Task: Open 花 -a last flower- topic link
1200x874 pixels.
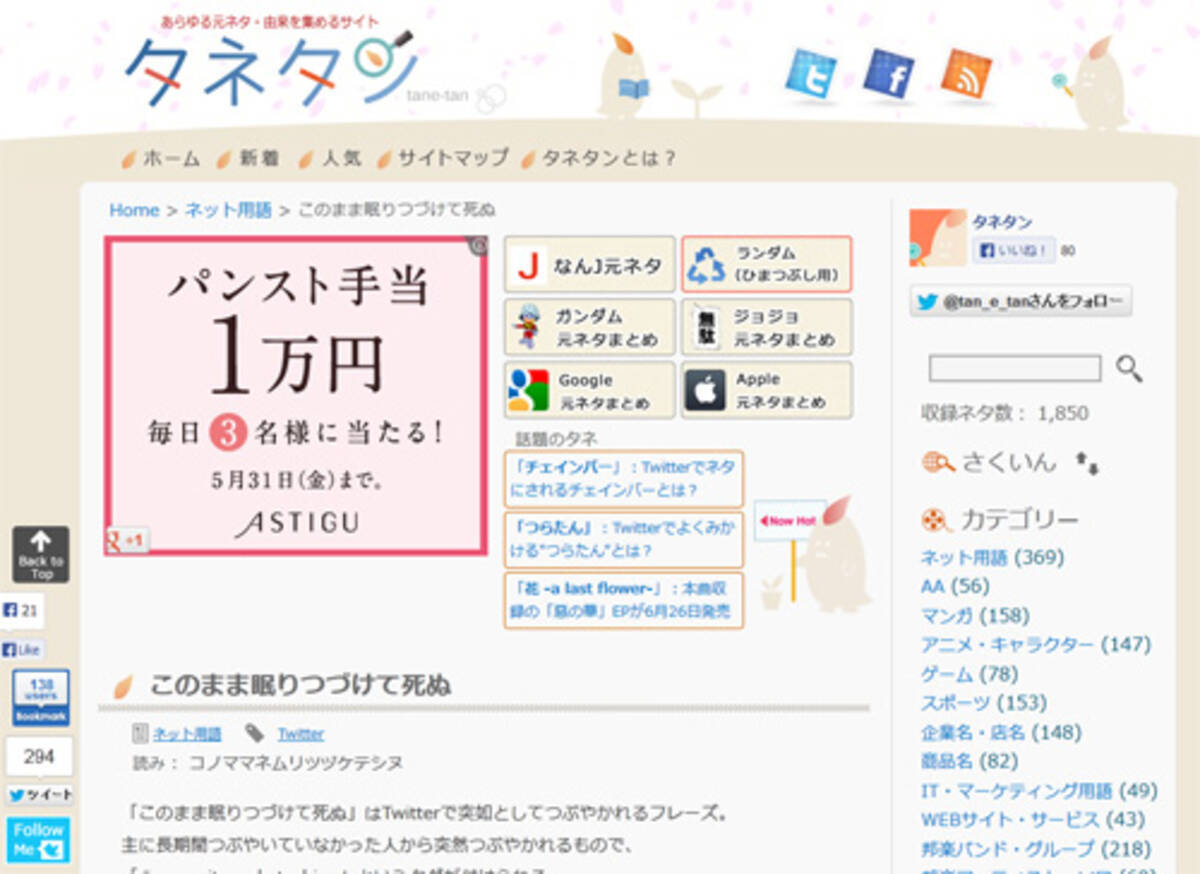Action: pyautogui.click(x=624, y=600)
